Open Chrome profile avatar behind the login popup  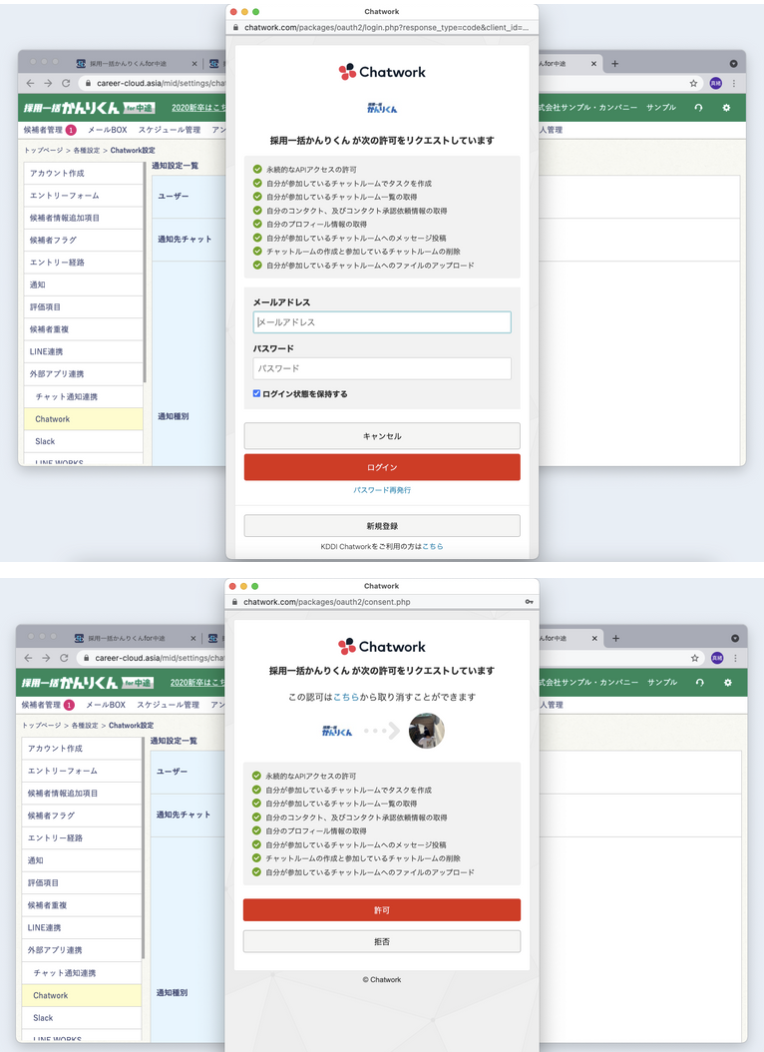point(716,83)
